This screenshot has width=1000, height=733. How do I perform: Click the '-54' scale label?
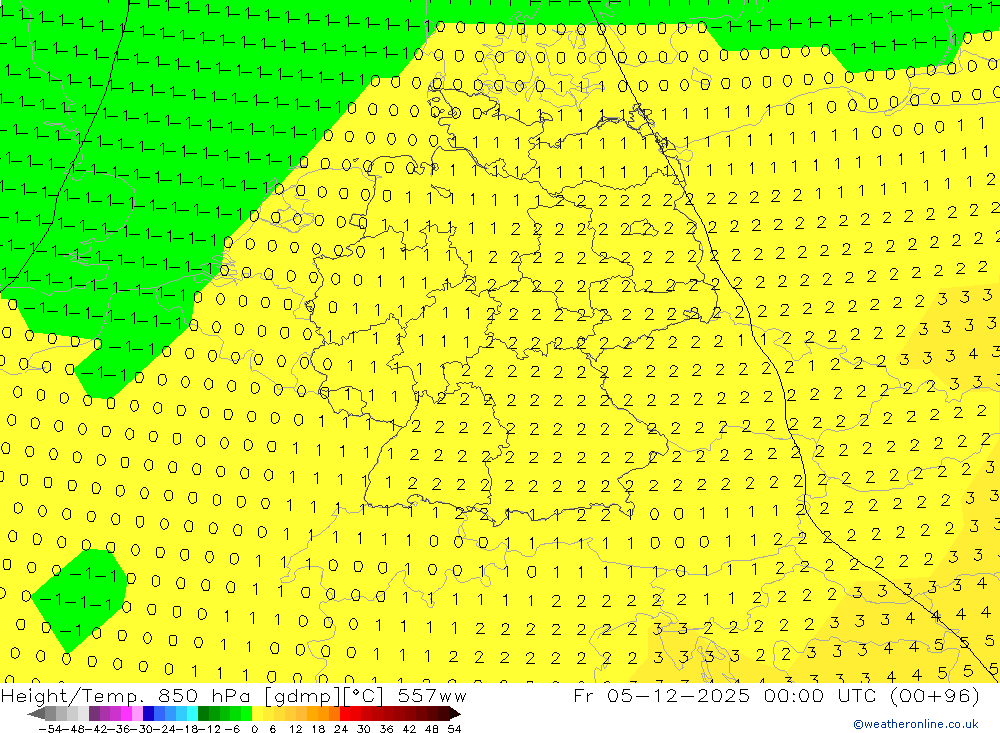pos(50,729)
